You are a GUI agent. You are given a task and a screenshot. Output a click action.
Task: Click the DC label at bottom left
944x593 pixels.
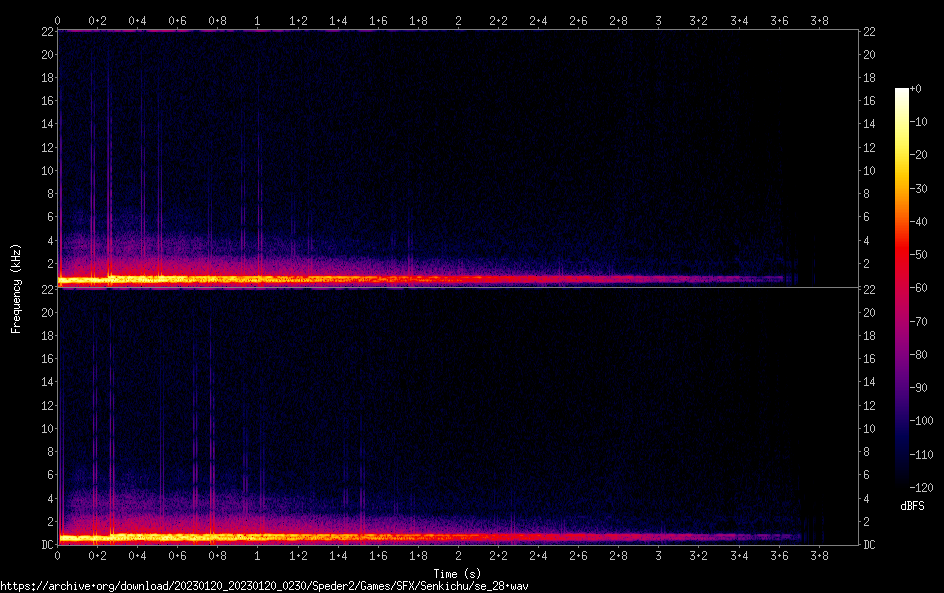[46, 545]
